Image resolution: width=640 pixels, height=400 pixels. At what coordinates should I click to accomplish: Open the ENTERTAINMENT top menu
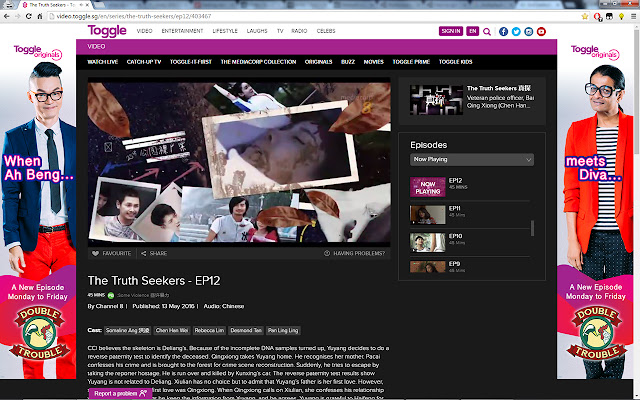(x=182, y=31)
